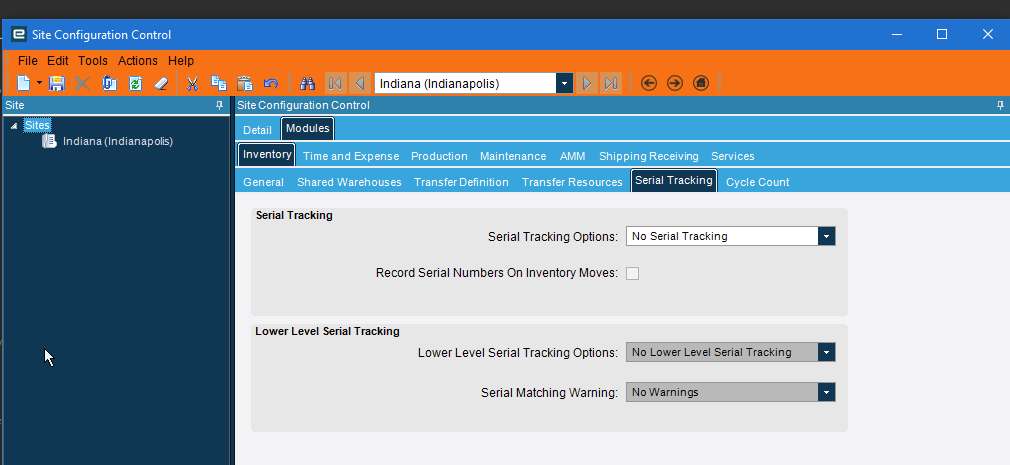This screenshot has width=1010, height=465.
Task: Open the Transfer Definition sub-tab
Action: (461, 182)
